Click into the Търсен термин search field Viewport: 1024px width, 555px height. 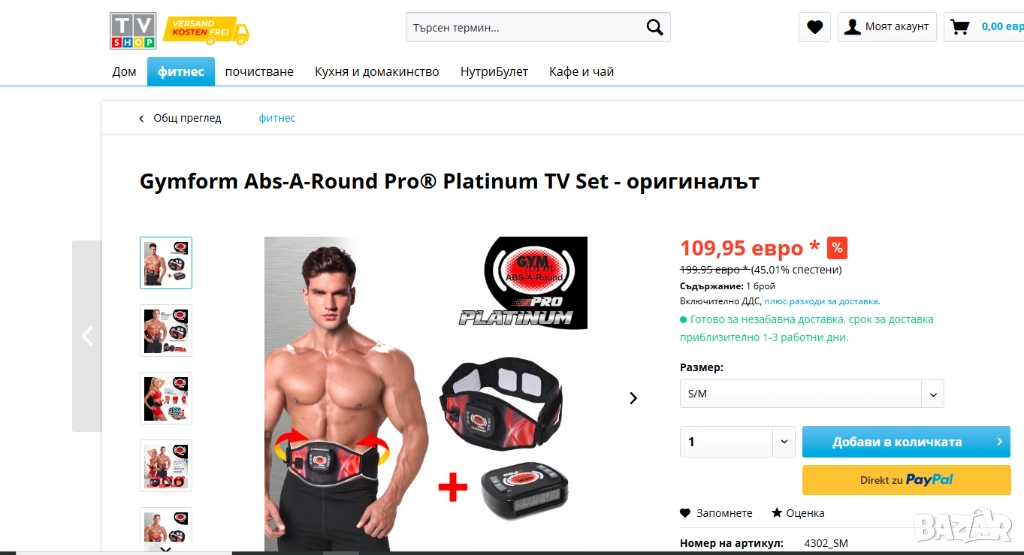click(524, 27)
